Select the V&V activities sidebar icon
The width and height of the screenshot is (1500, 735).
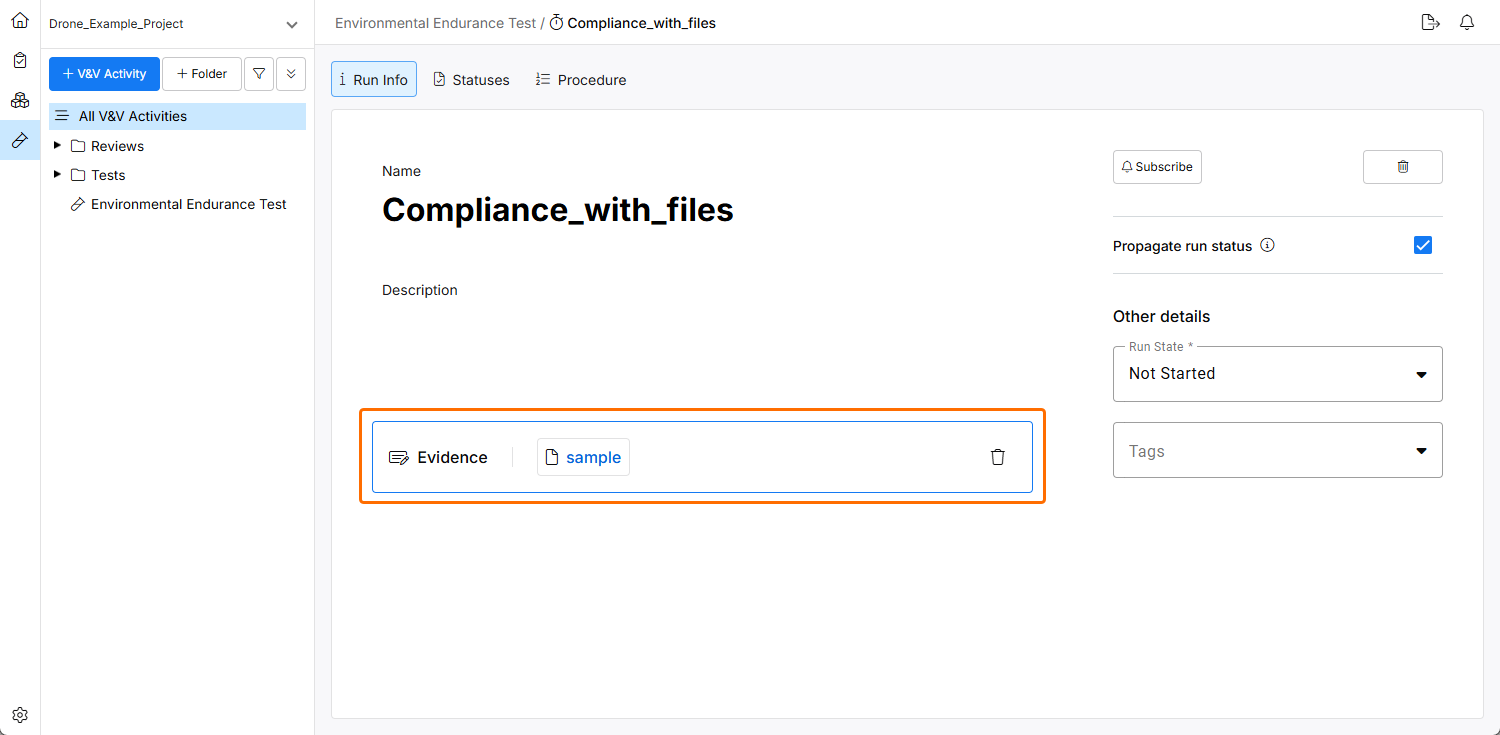pyautogui.click(x=20, y=140)
